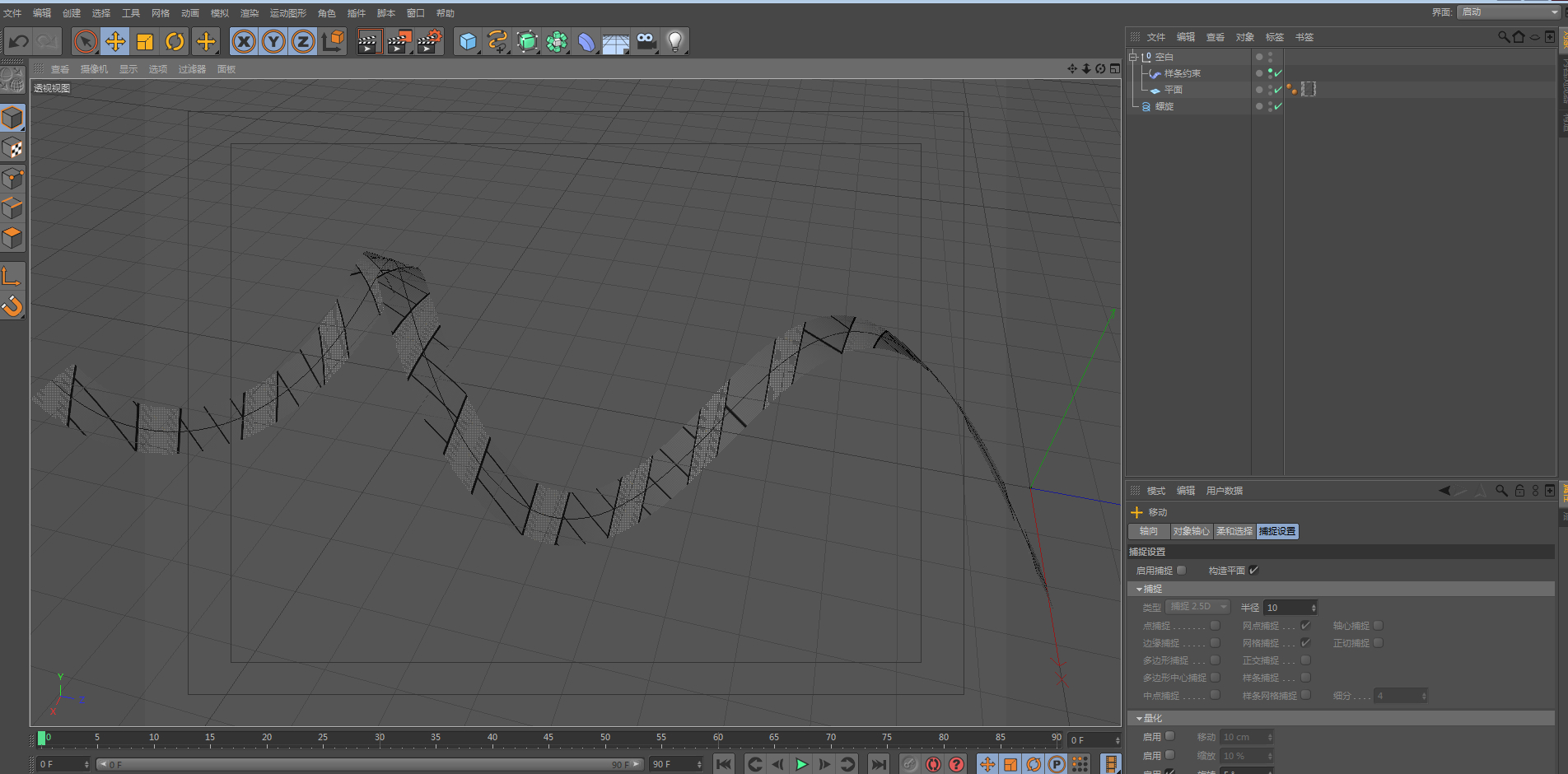Toggle the green checkmark for 螺旋 object
This screenshot has width=1568, height=774.
(x=1278, y=106)
